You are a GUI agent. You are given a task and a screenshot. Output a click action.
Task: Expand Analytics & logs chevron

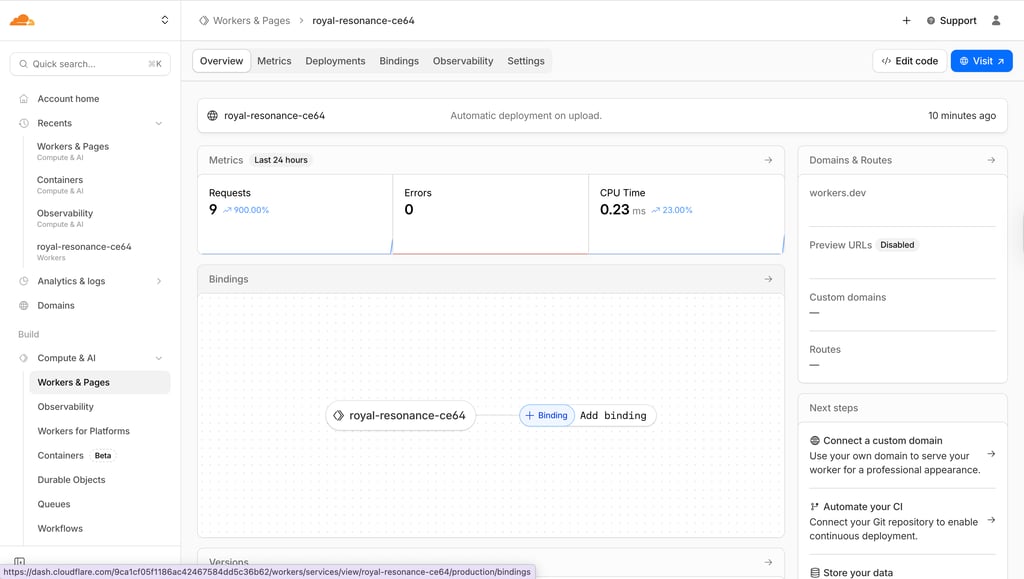[x=159, y=281]
